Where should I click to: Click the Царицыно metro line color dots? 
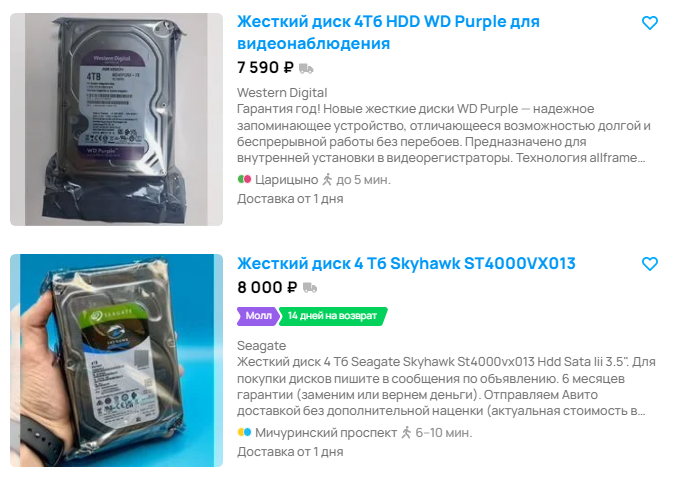pyautogui.click(x=244, y=180)
